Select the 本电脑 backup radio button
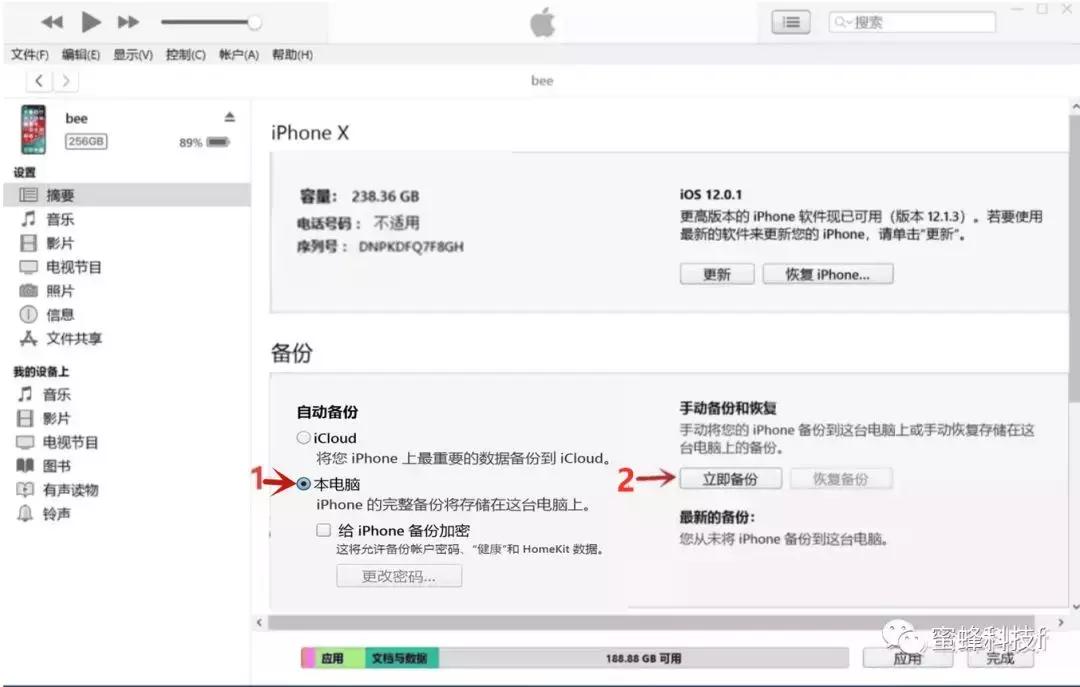Screen dimensions: 1080x687 303,483
